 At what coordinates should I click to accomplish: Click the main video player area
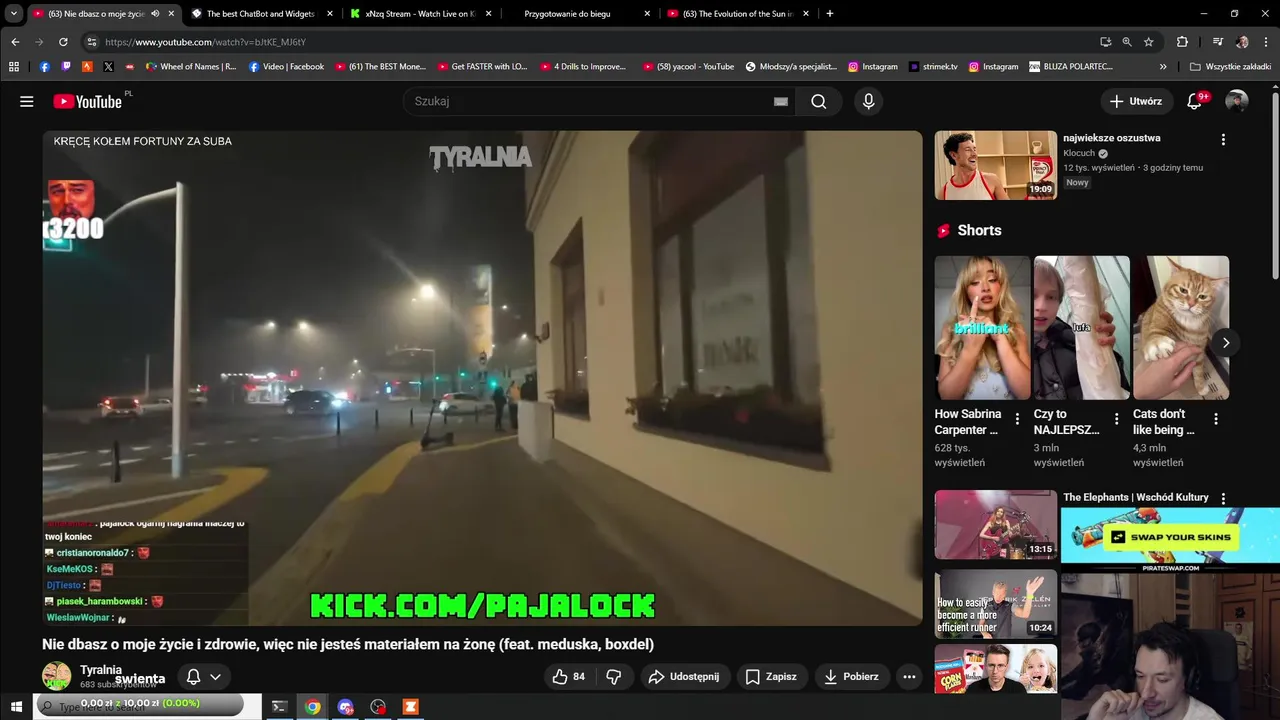pos(482,378)
